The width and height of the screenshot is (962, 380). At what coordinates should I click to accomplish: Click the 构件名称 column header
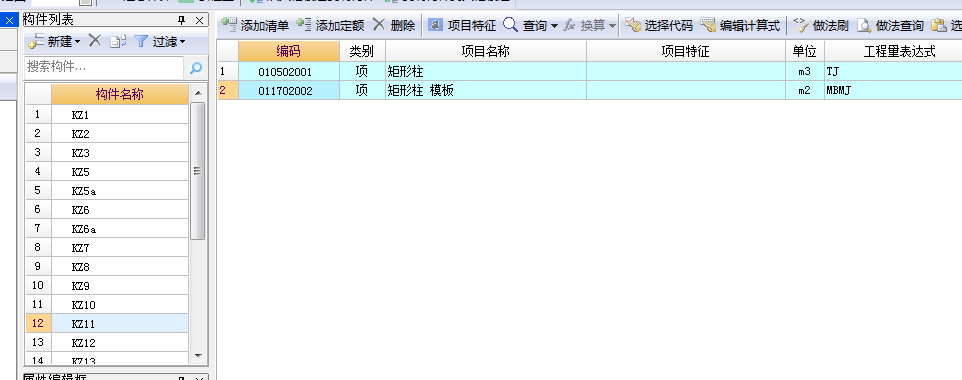(x=120, y=94)
